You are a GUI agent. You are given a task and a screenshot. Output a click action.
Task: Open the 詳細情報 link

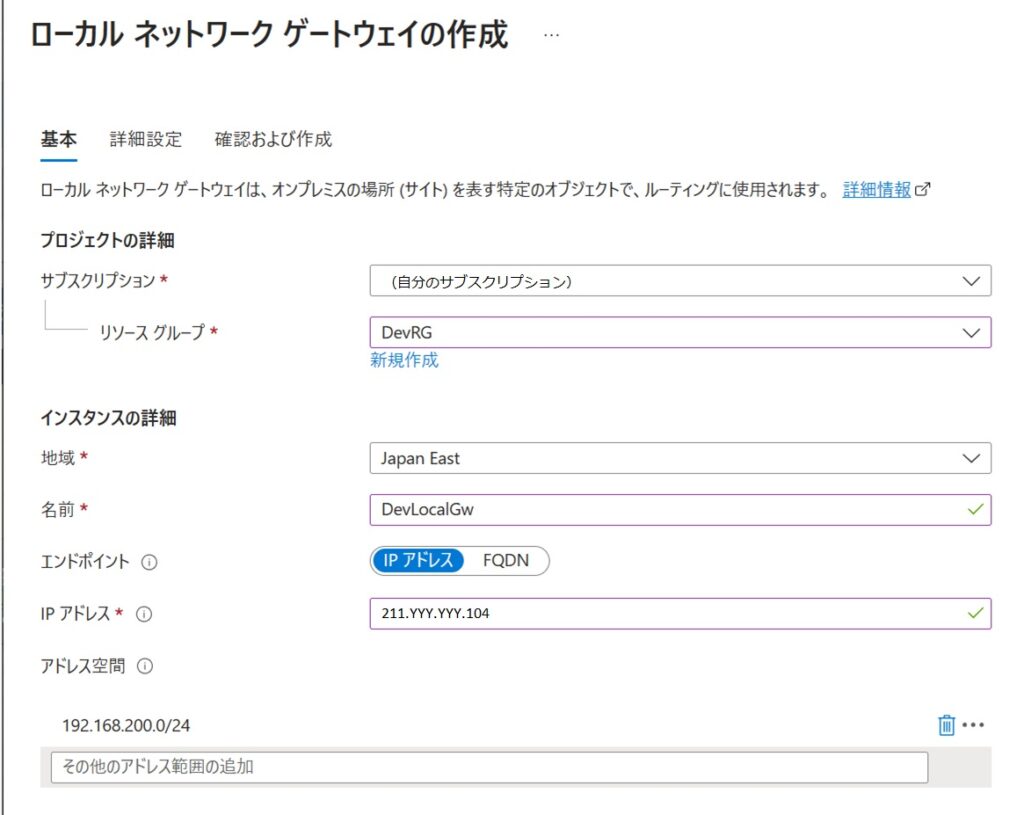tap(876, 190)
